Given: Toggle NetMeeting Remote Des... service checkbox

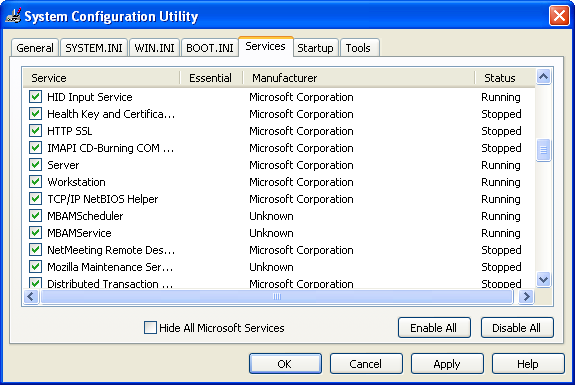Looking at the screenshot, I should (x=36, y=250).
